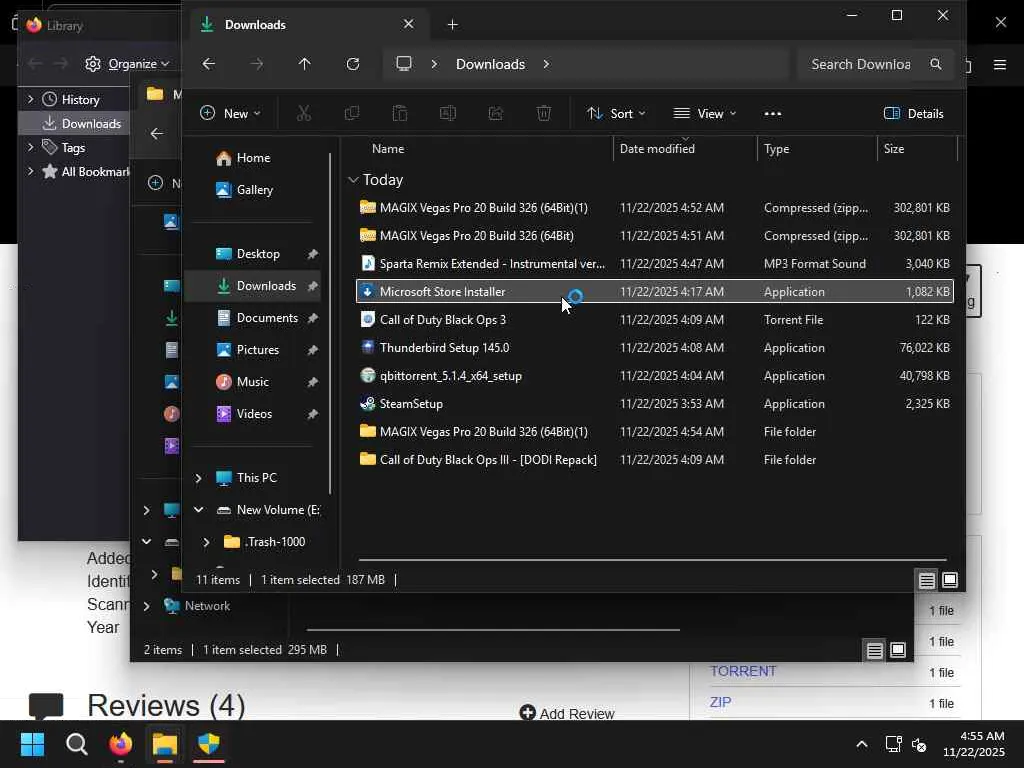1024x768 pixels.
Task: Select Call of Duty Black Ops III DODI Repack folder
Action: pos(654,460)
